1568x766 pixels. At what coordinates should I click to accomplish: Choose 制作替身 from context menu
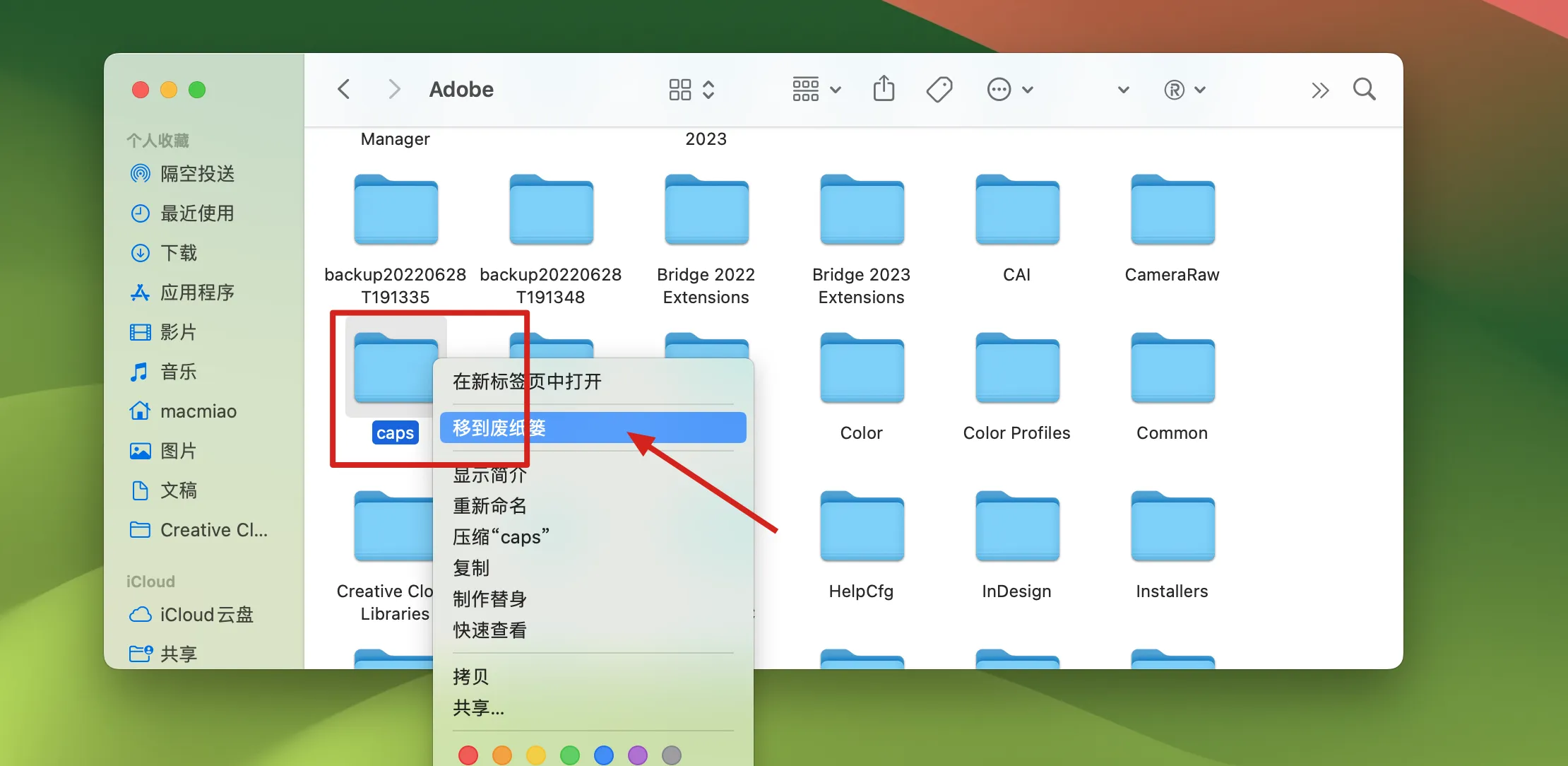pyautogui.click(x=593, y=599)
